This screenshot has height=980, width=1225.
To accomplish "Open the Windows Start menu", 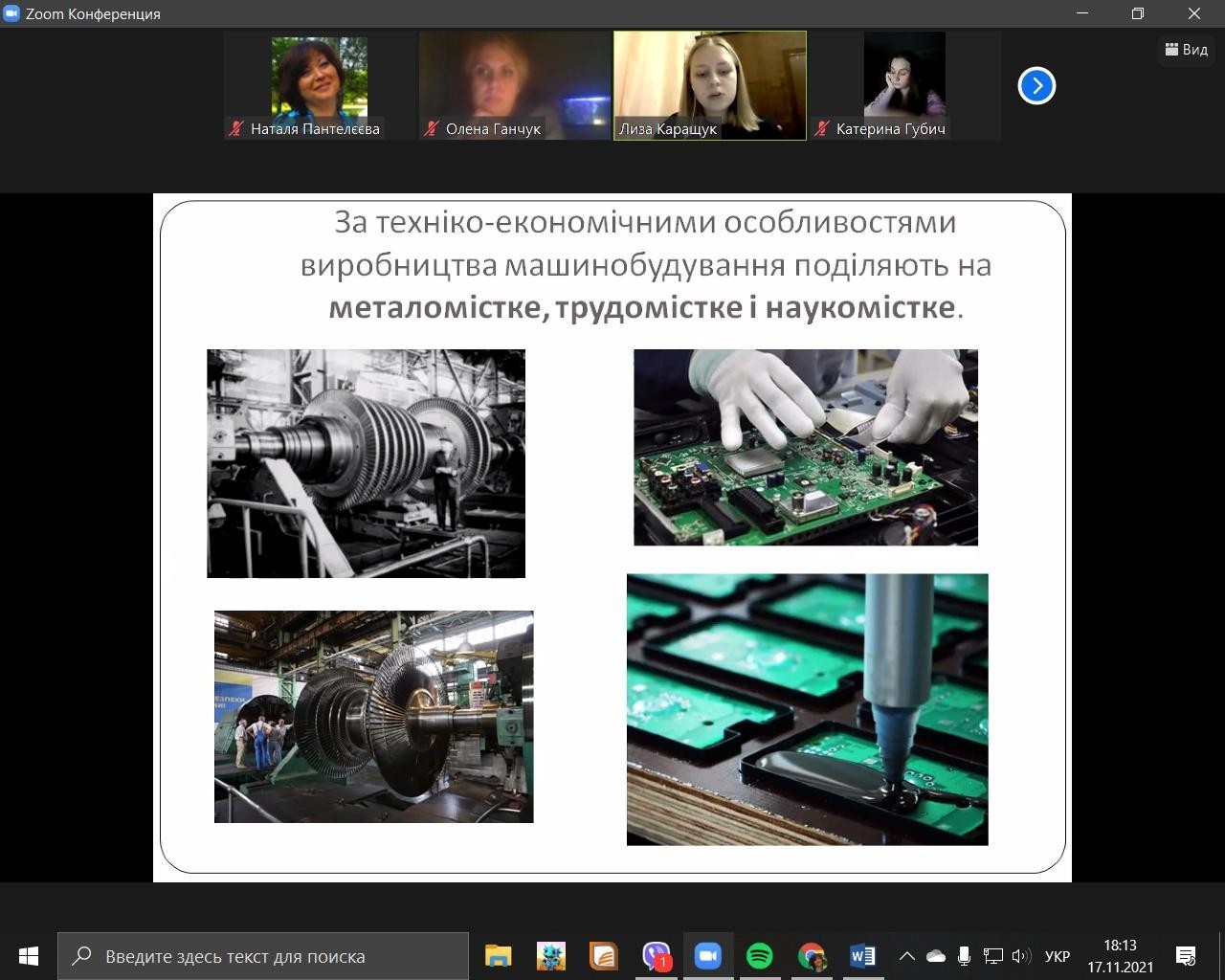I will click(x=28, y=956).
